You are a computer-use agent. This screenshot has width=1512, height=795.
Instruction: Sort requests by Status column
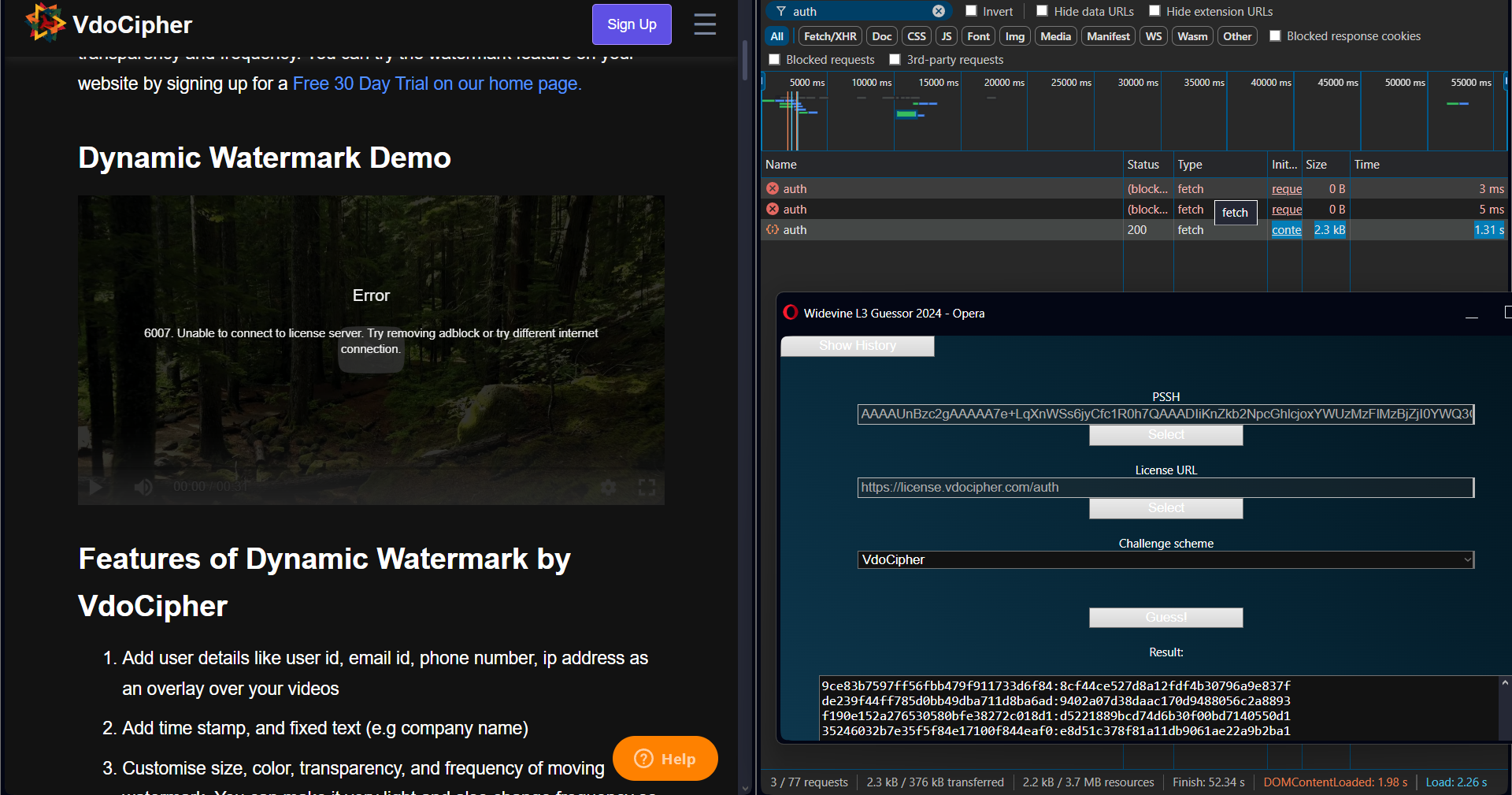[x=1148, y=165]
